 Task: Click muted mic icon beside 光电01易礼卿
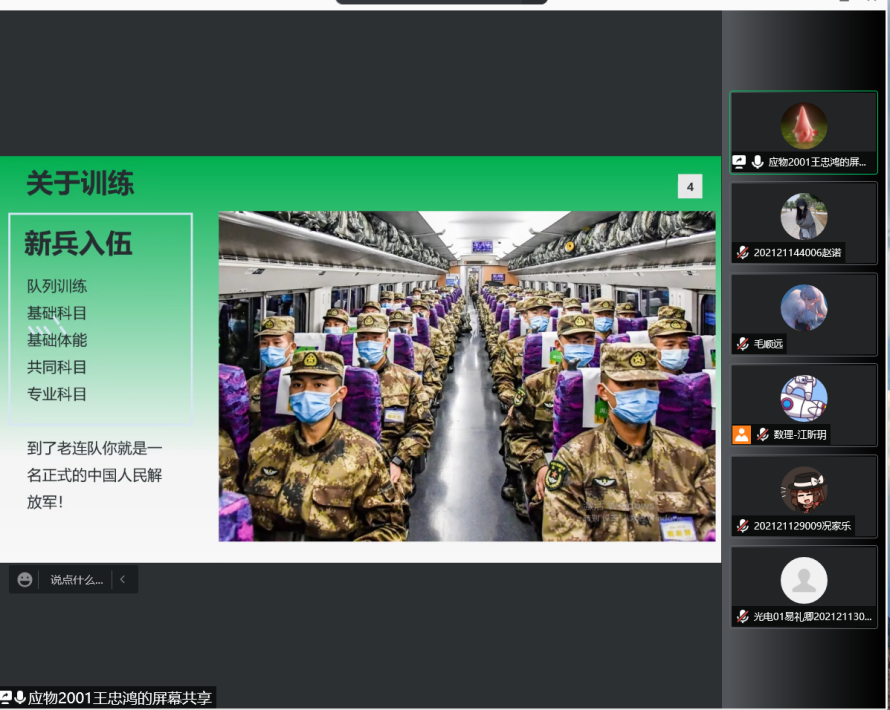click(743, 617)
